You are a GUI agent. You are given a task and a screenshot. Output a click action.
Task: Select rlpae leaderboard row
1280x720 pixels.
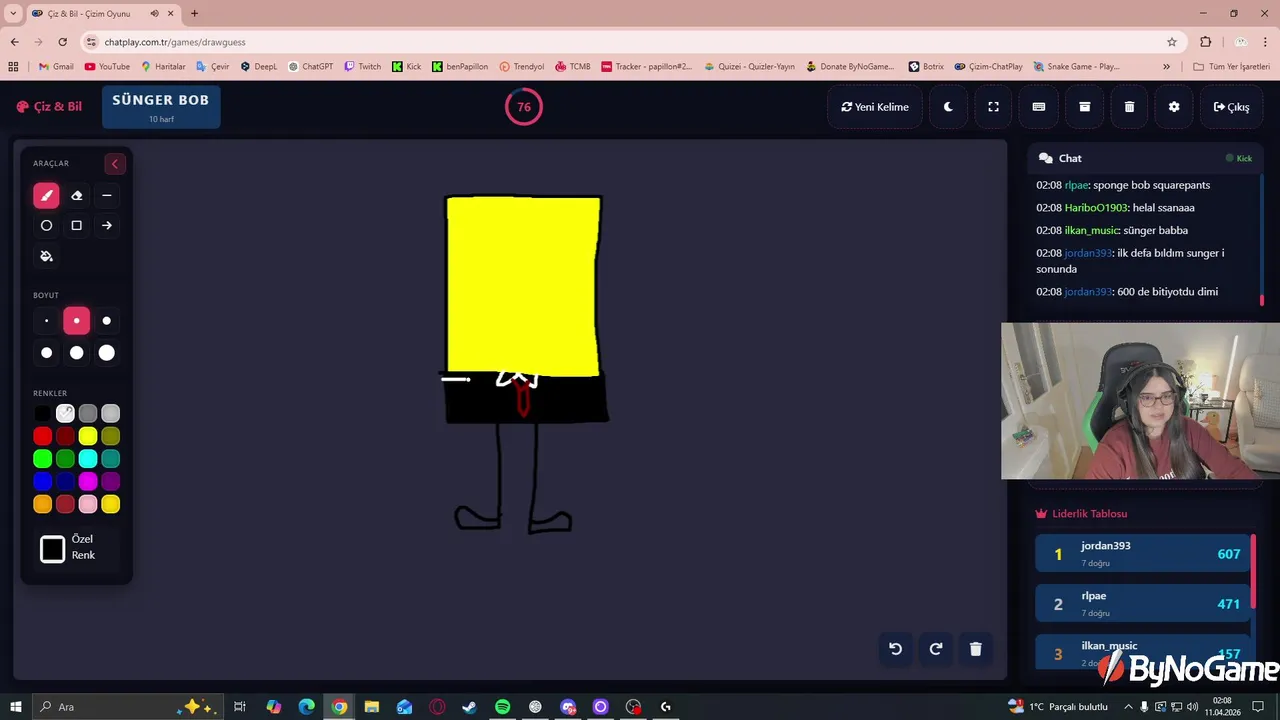[1142, 603]
